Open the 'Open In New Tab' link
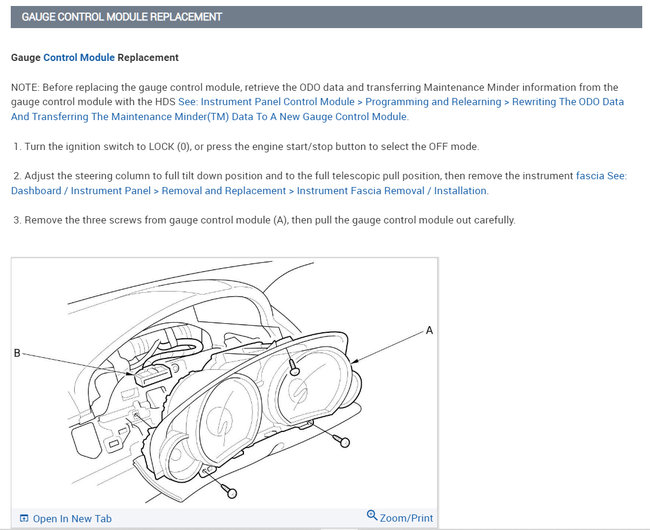Image resolution: width=650 pixels, height=530 pixels. pos(72,518)
